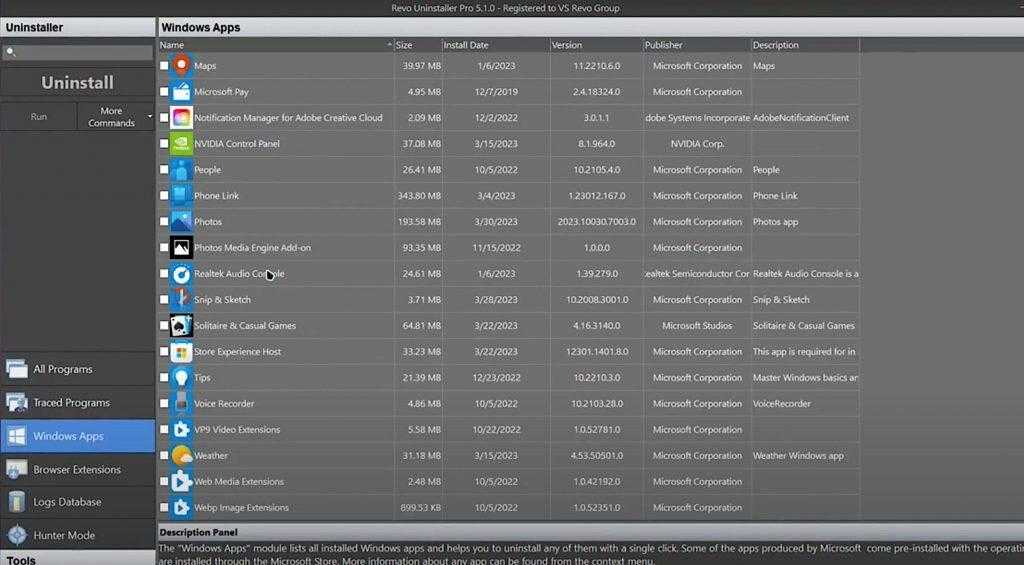Switch to All Programs section
The width and height of the screenshot is (1024, 565).
[78, 369]
